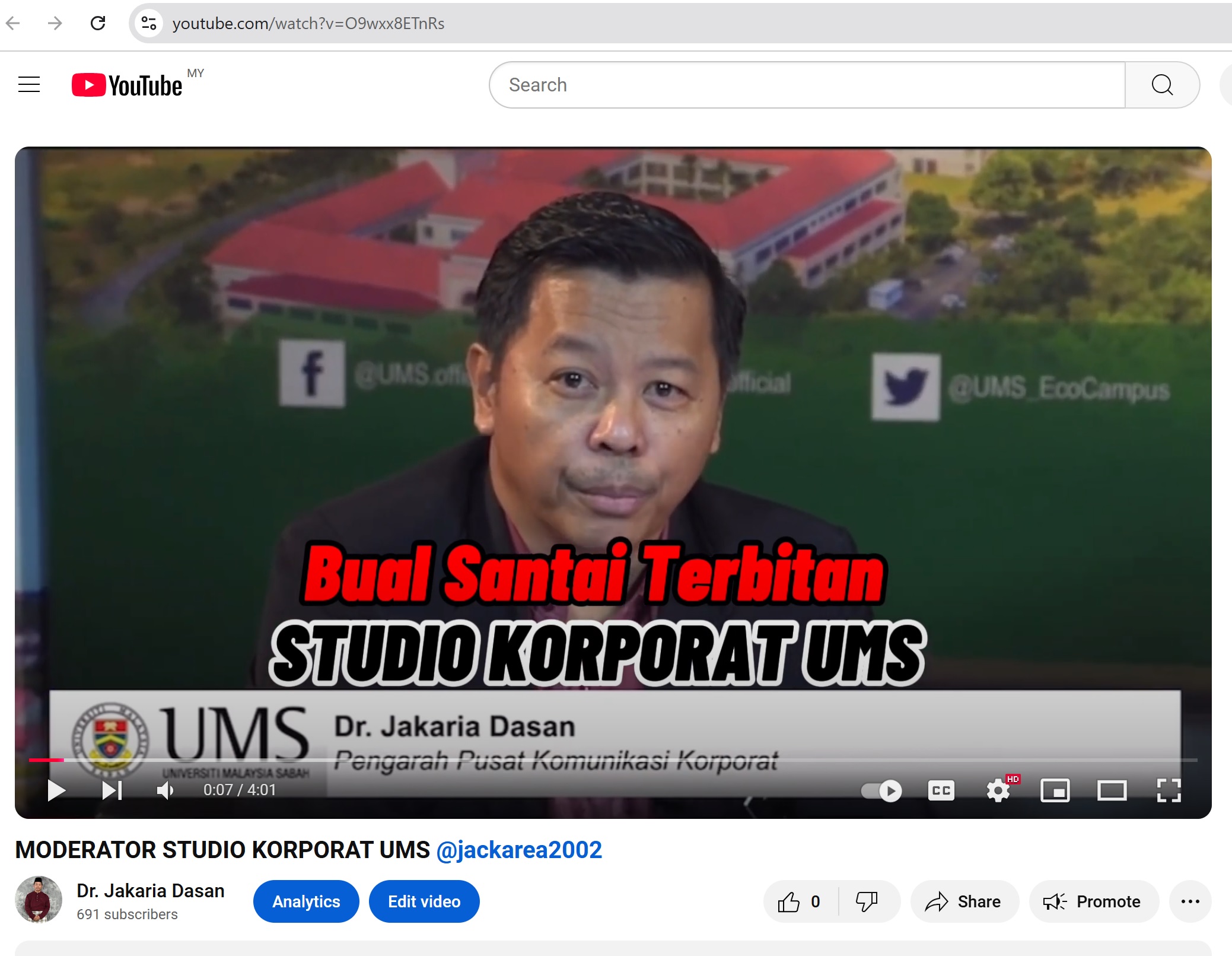This screenshot has height=956, width=1232.
Task: Mute the video volume speaker icon
Action: pyautogui.click(x=165, y=790)
